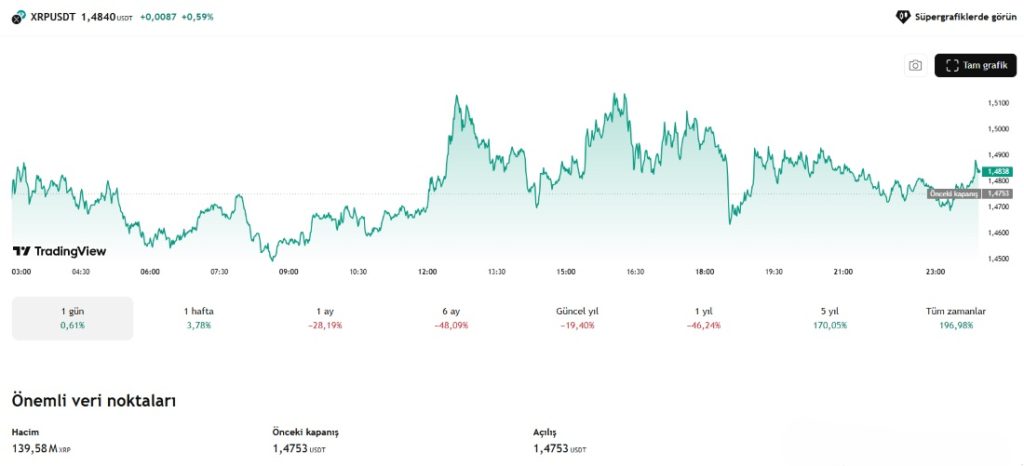This screenshot has height=466, width=1024.
Task: Click the current price label 1,4838
Action: pos(999,171)
